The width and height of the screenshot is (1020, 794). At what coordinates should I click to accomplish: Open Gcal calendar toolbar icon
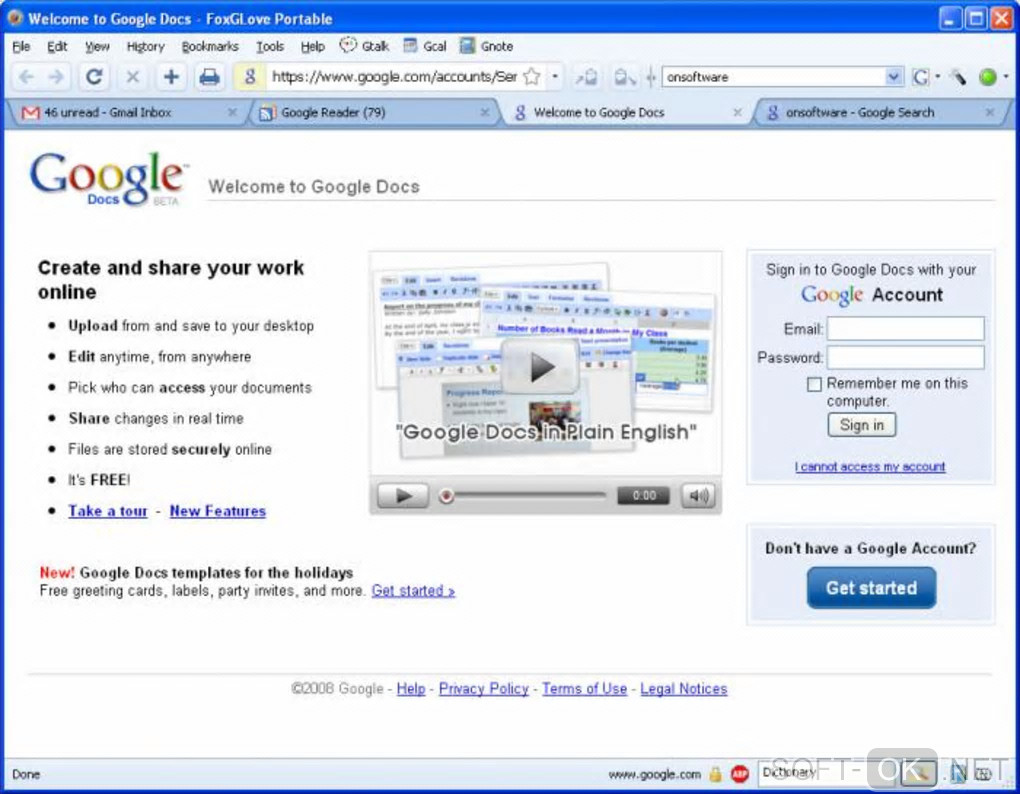pos(410,46)
